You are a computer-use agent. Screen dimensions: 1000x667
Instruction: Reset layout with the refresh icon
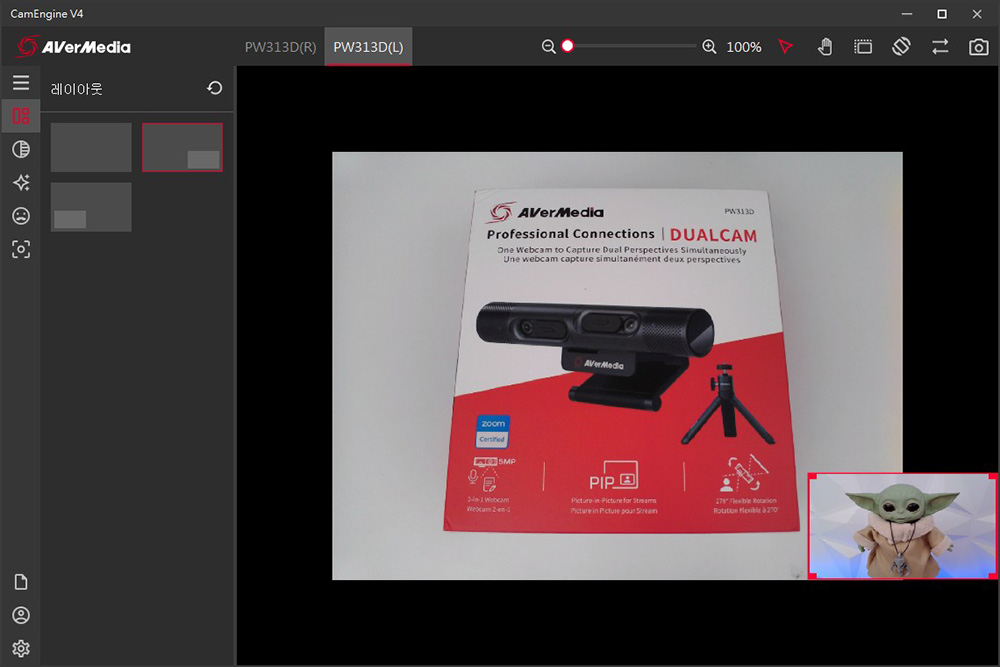coord(215,88)
